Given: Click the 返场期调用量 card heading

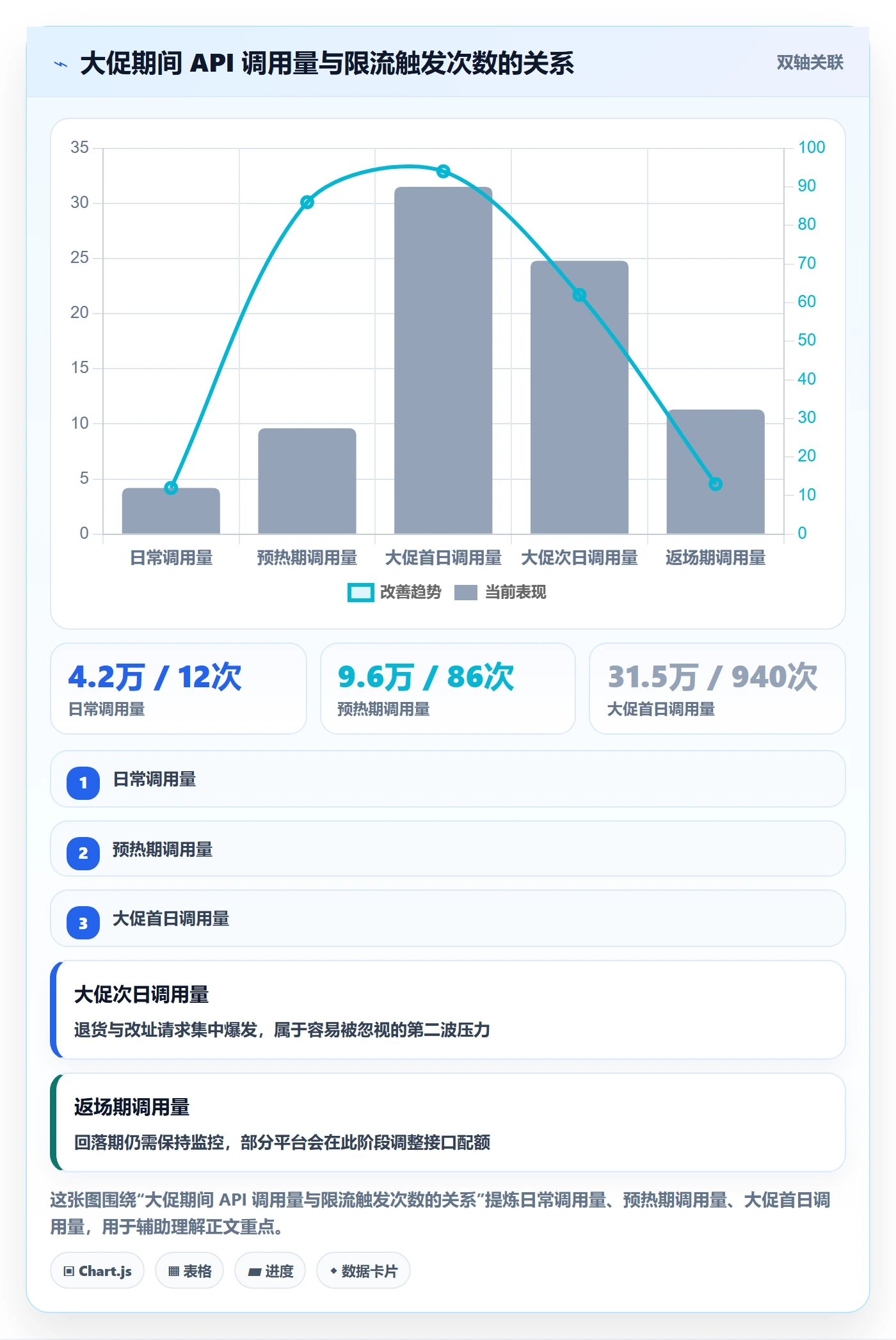Looking at the screenshot, I should (x=132, y=1107).
